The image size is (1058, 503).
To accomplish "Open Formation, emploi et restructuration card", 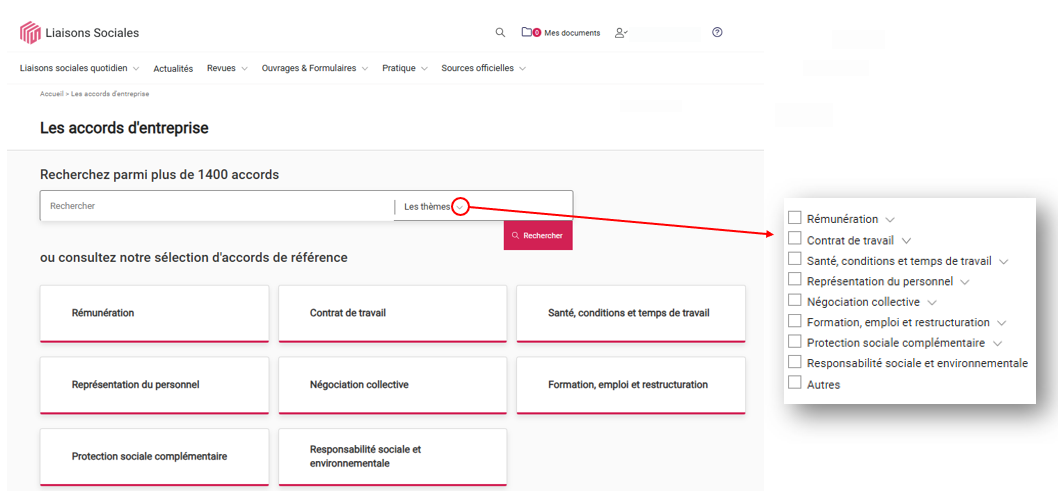I will (x=631, y=385).
